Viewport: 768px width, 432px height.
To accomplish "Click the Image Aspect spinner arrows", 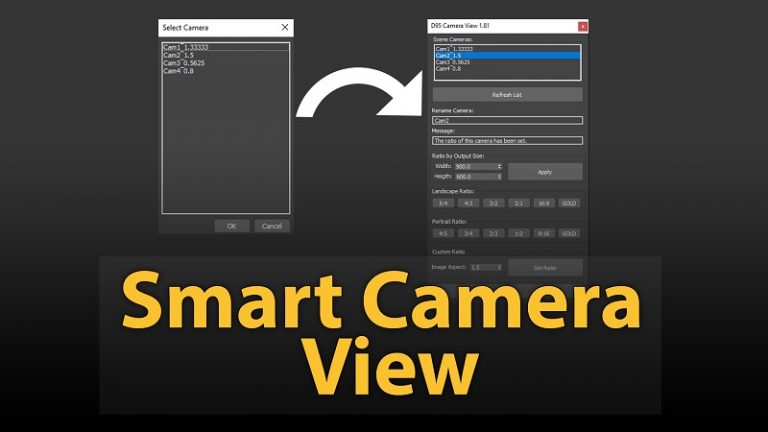I will (x=499, y=268).
